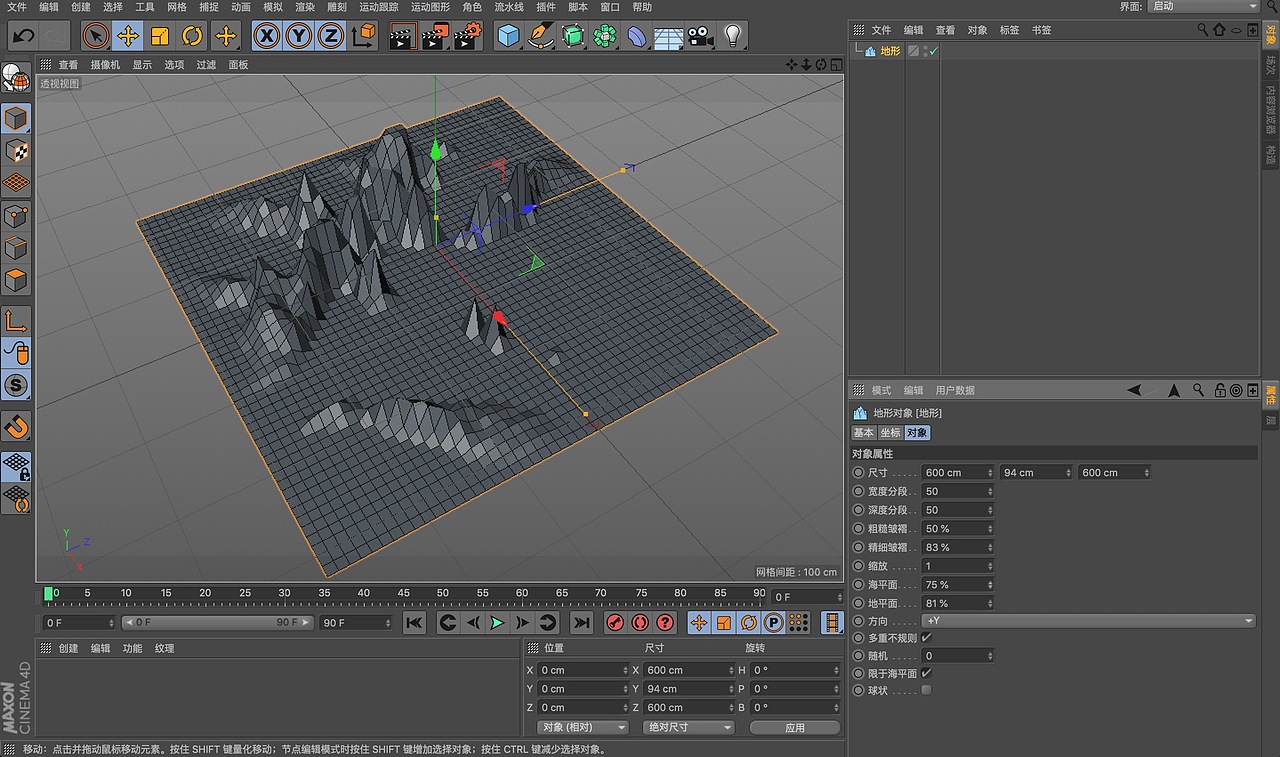This screenshot has width=1280, height=757.
Task: Click the Camera object icon
Action: 700,37
